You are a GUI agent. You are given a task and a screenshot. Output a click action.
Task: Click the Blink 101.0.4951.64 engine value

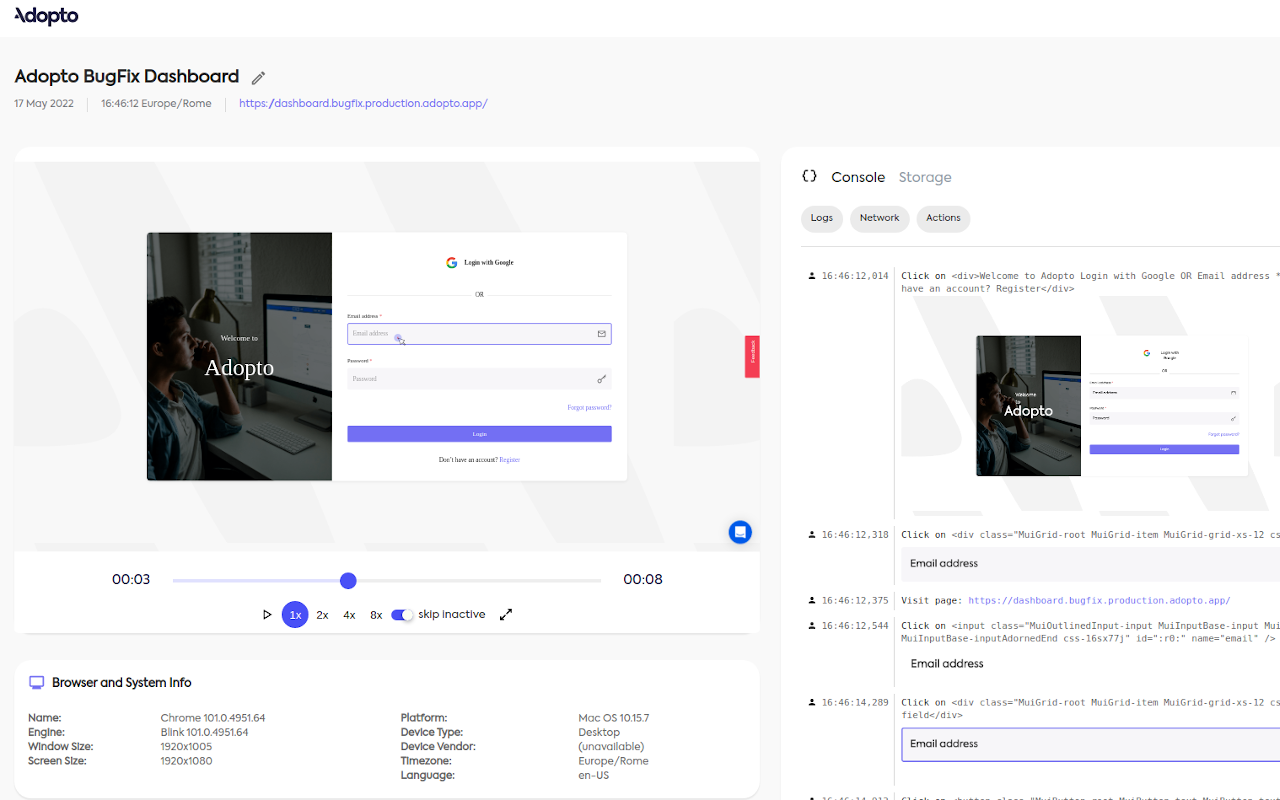[205, 733]
